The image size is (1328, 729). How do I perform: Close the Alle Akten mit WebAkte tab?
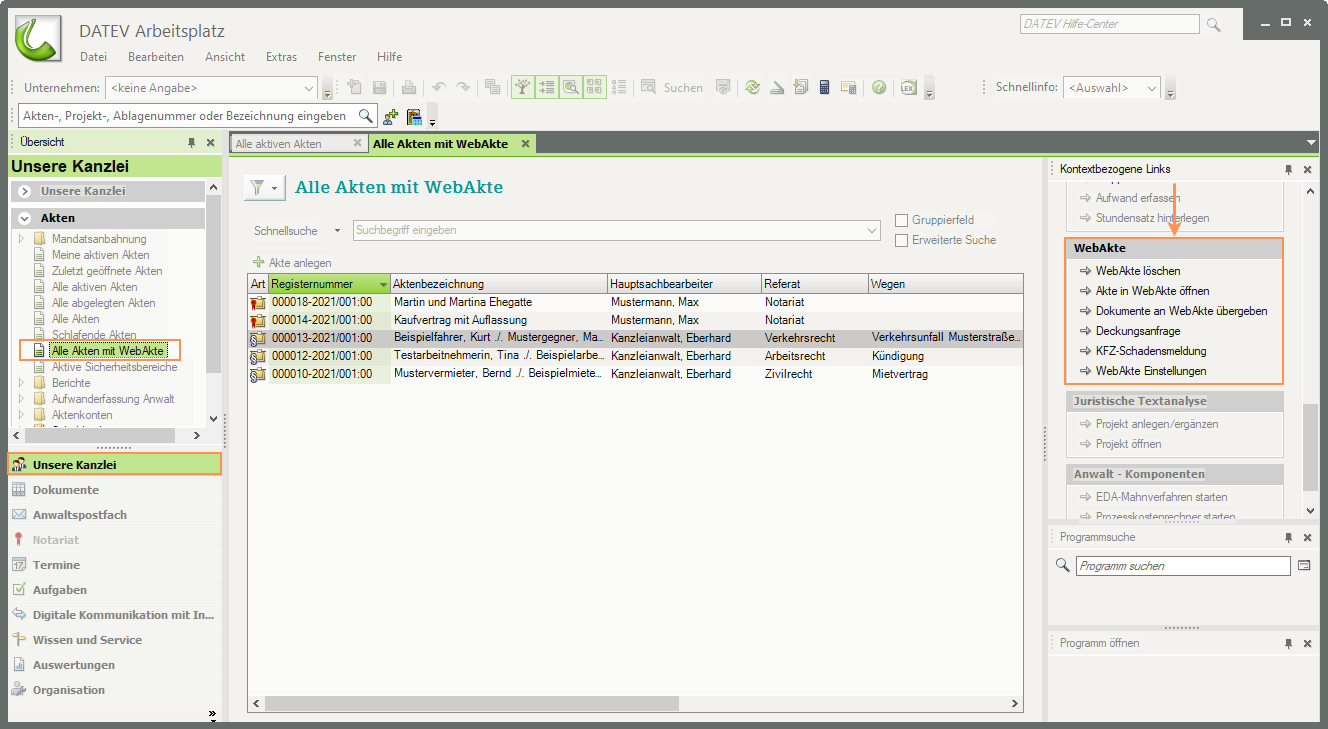pyautogui.click(x=525, y=144)
